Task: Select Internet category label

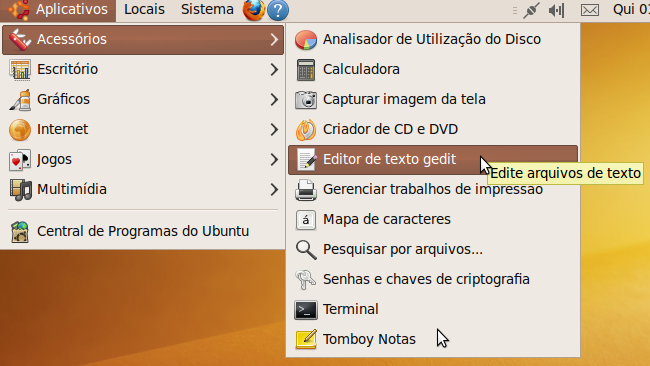Action: pyautogui.click(x=63, y=129)
